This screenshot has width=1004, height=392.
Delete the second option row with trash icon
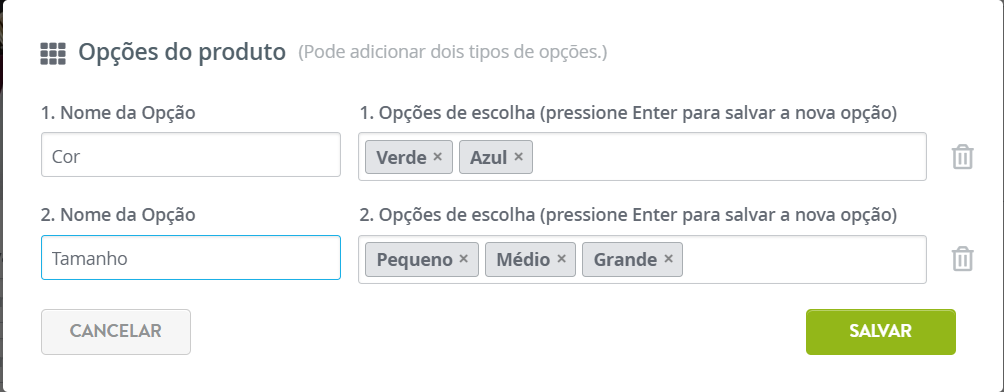[962, 259]
